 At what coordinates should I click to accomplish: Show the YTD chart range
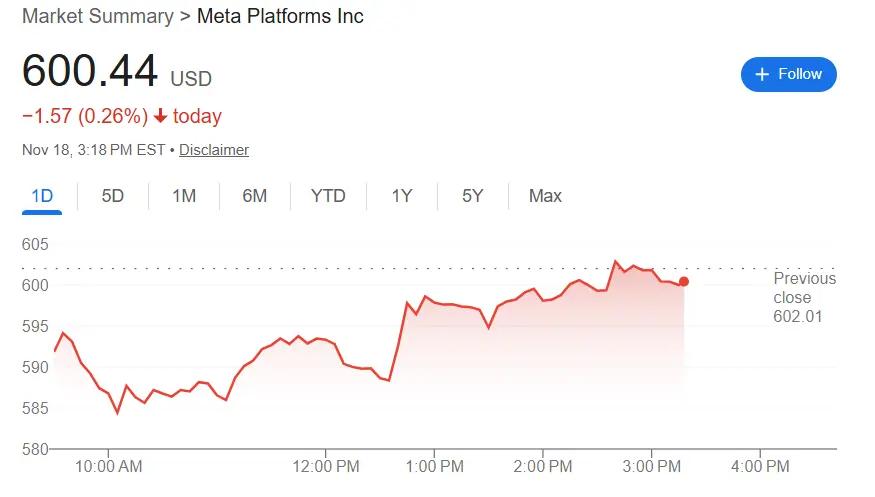pyautogui.click(x=328, y=196)
